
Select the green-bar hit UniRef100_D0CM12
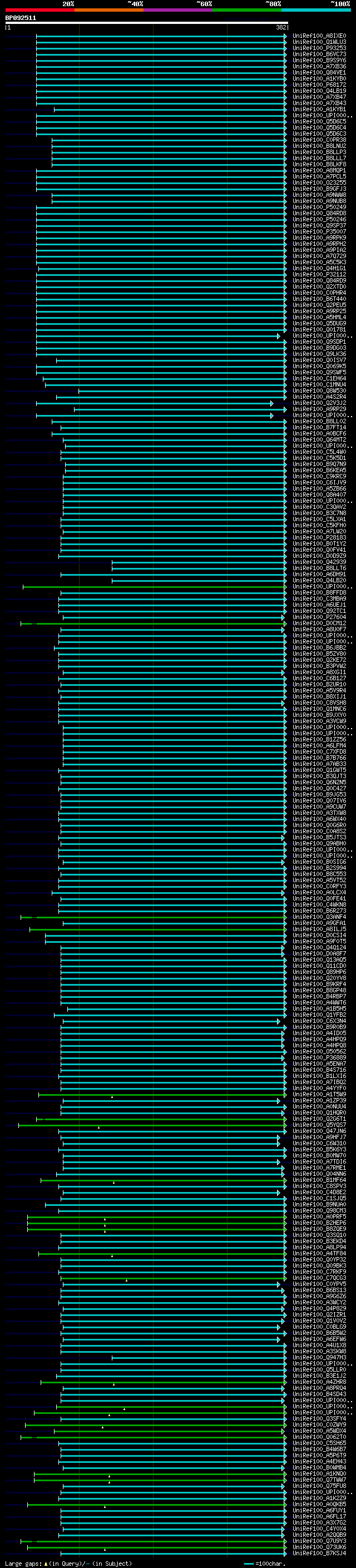tap(319, 624)
